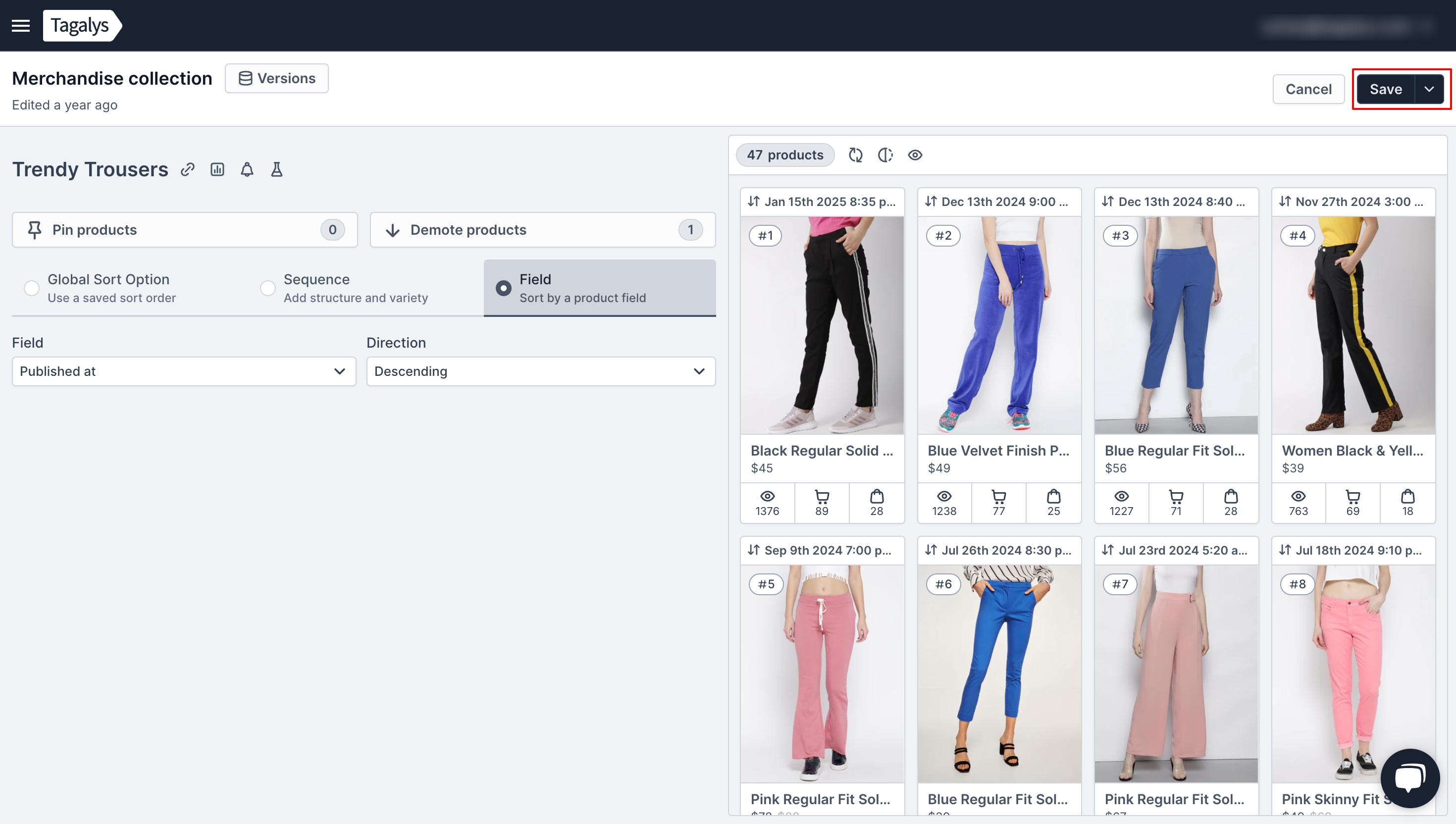The width and height of the screenshot is (1456, 824).
Task: Click the $45 price text
Action: pyautogui.click(x=762, y=468)
